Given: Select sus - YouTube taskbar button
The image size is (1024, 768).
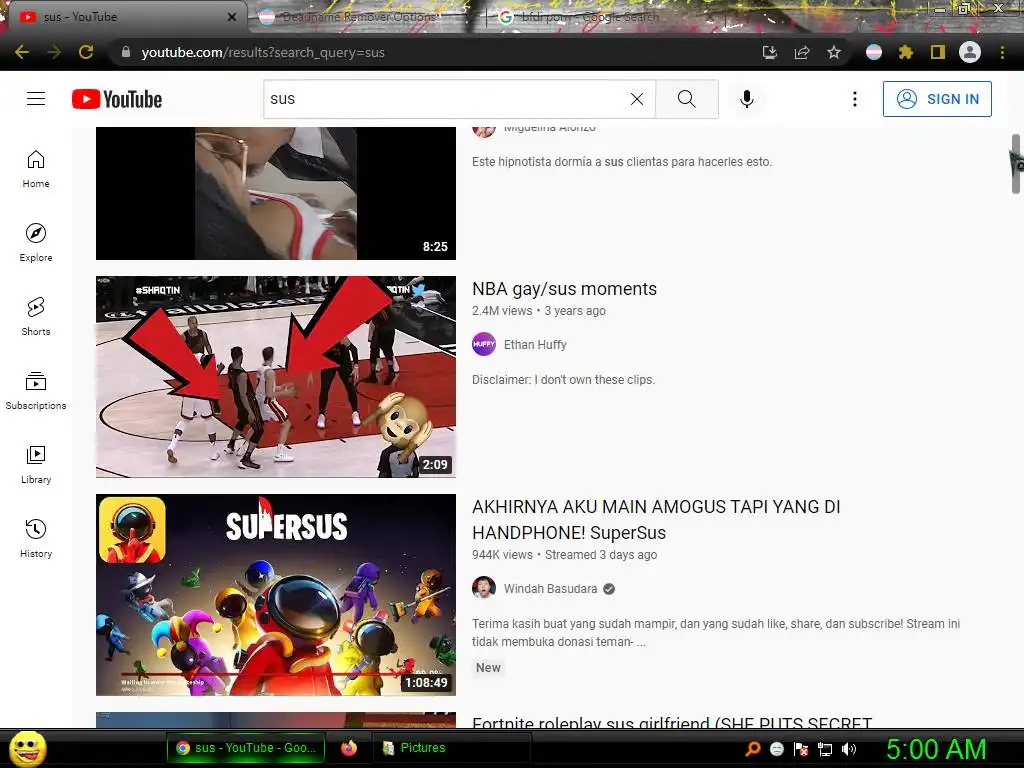Looking at the screenshot, I should [x=245, y=748].
